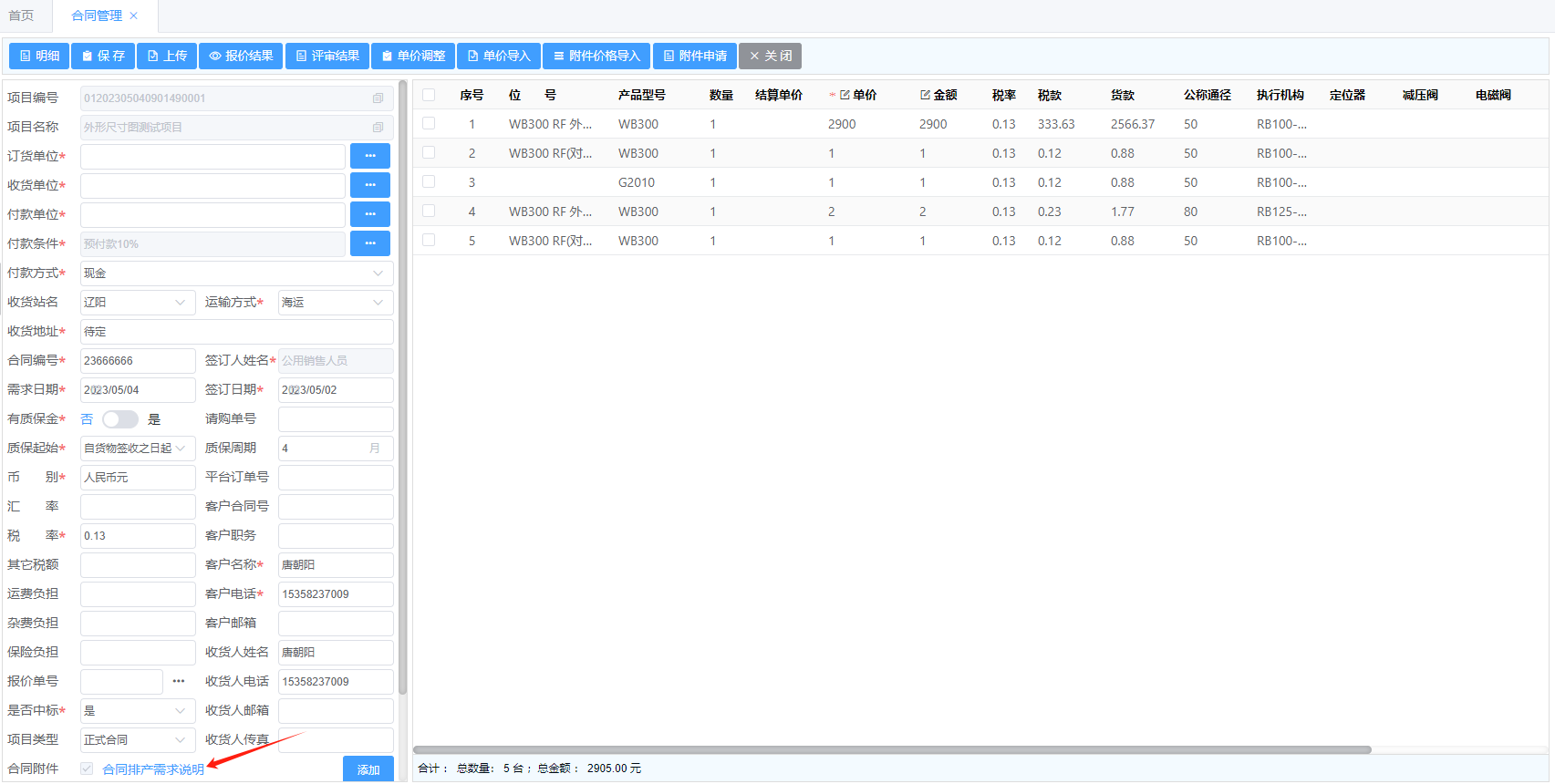Click the horizontal scrollbar under the table
The width and height of the screenshot is (1555, 784).
pyautogui.click(x=892, y=750)
